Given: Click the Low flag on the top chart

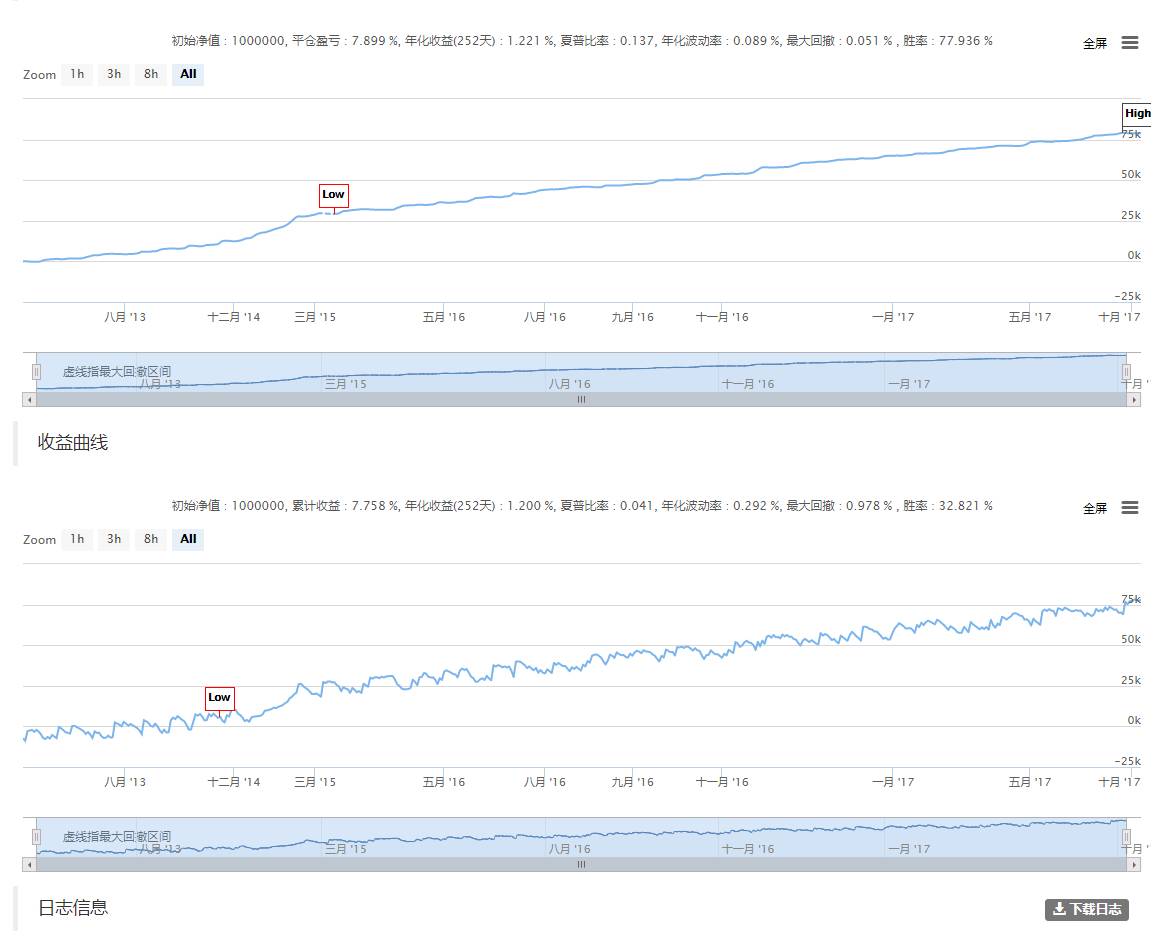Looking at the screenshot, I should [x=333, y=195].
